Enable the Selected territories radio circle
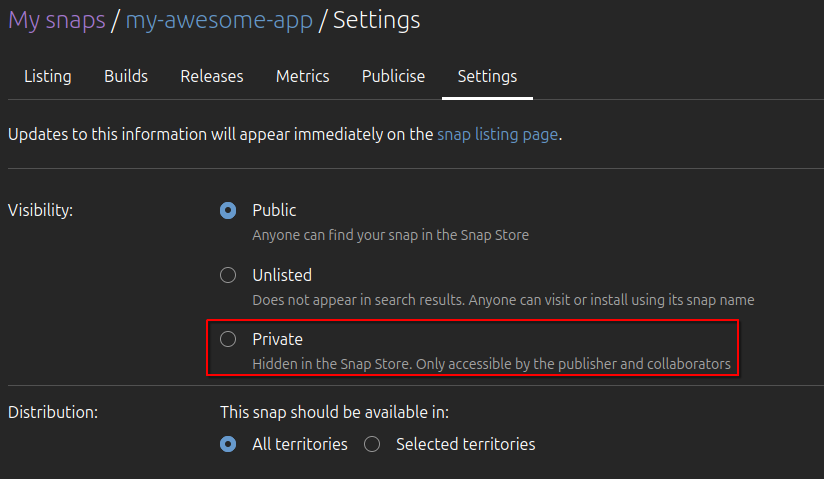Screen dimensions: 824x479 point(372,444)
